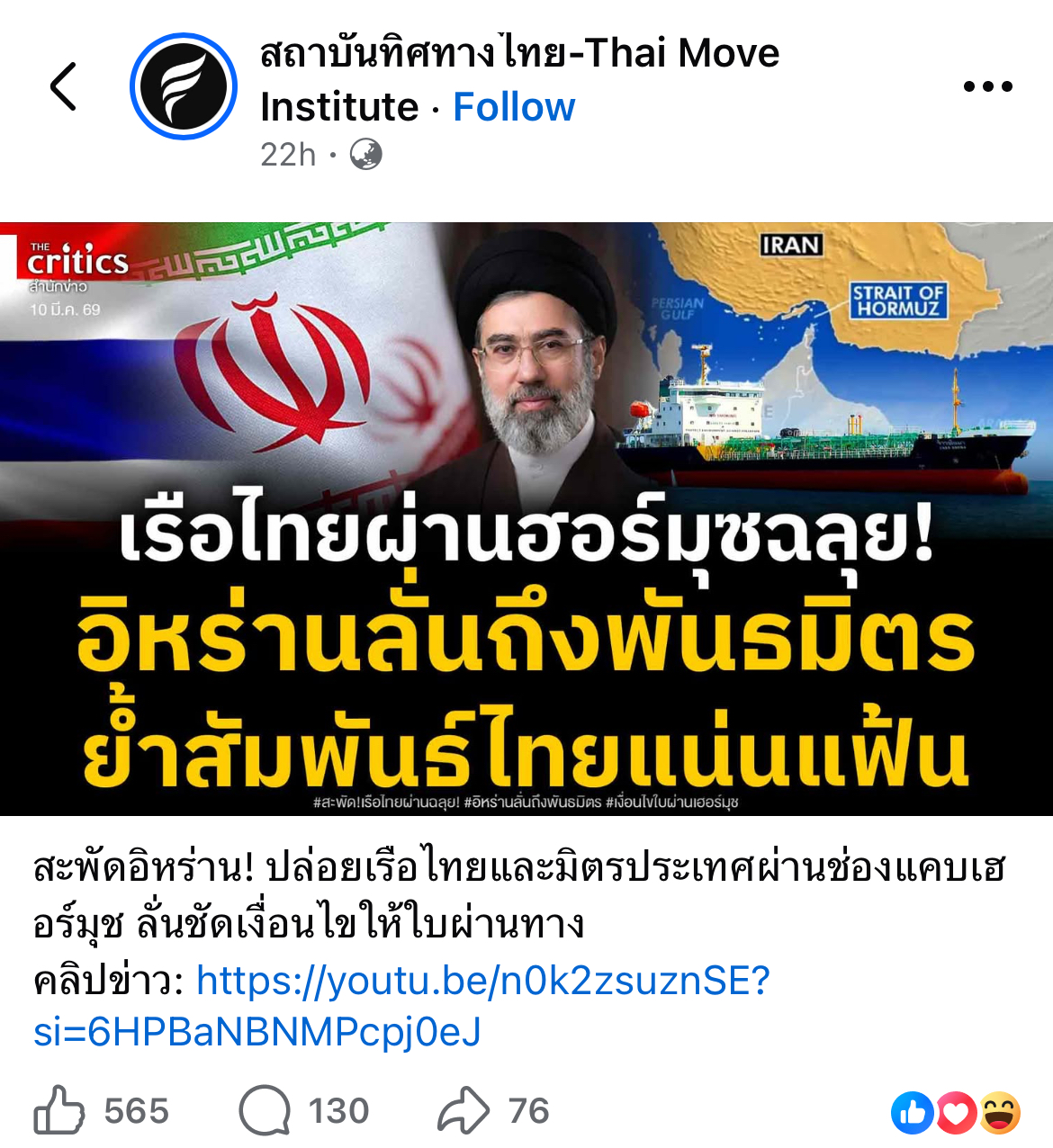Image resolution: width=1053 pixels, height=1148 pixels.
Task: Open Thai Move Institute profile picture
Action: 184,86
